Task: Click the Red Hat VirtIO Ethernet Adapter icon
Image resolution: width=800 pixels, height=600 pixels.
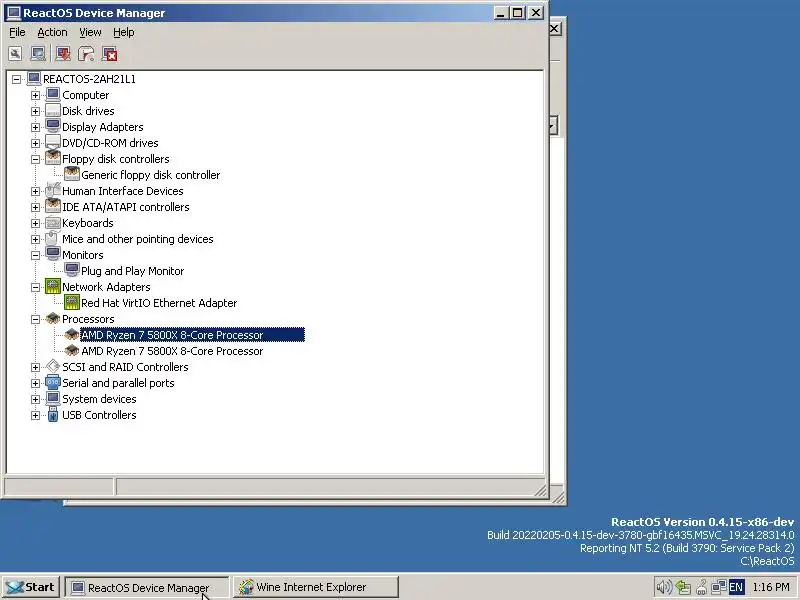Action: [x=72, y=302]
